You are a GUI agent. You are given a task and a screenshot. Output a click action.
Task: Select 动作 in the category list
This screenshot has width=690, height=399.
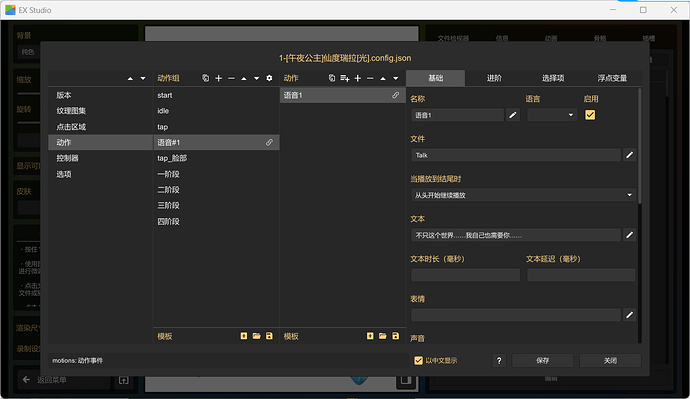[100, 143]
